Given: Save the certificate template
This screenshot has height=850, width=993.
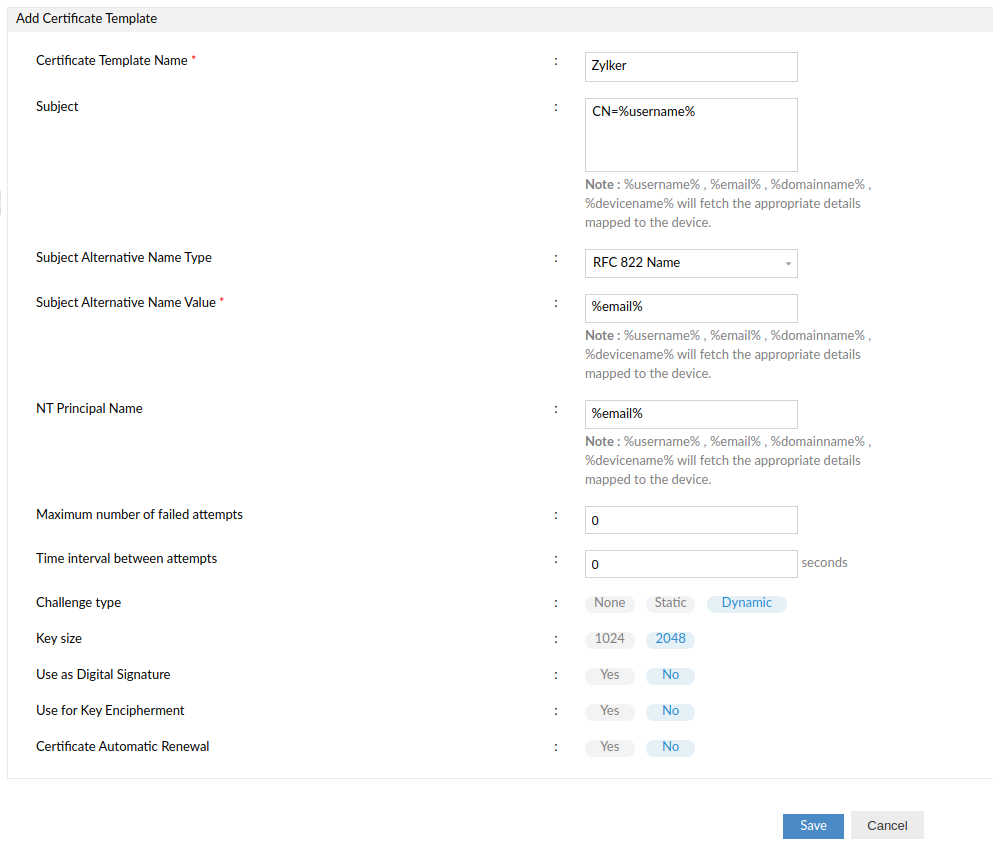Looking at the screenshot, I should pos(813,825).
